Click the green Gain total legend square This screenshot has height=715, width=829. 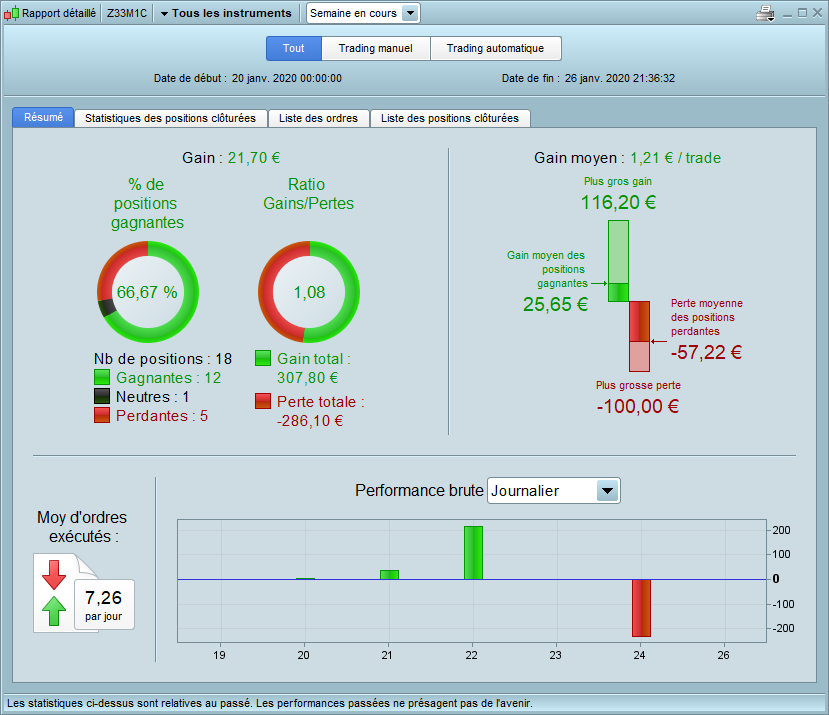coord(263,359)
